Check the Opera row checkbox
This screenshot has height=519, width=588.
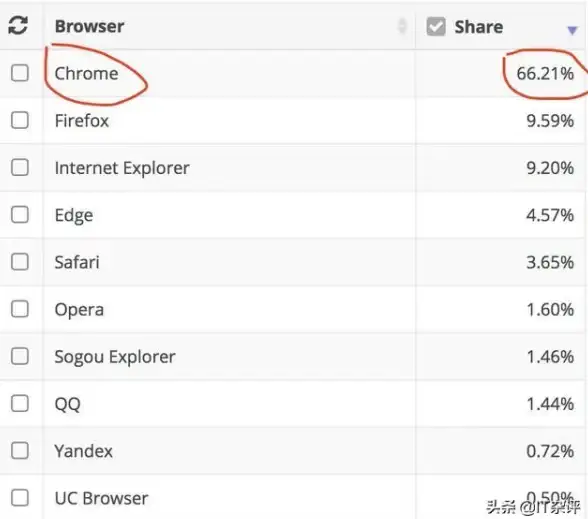click(x=20, y=309)
